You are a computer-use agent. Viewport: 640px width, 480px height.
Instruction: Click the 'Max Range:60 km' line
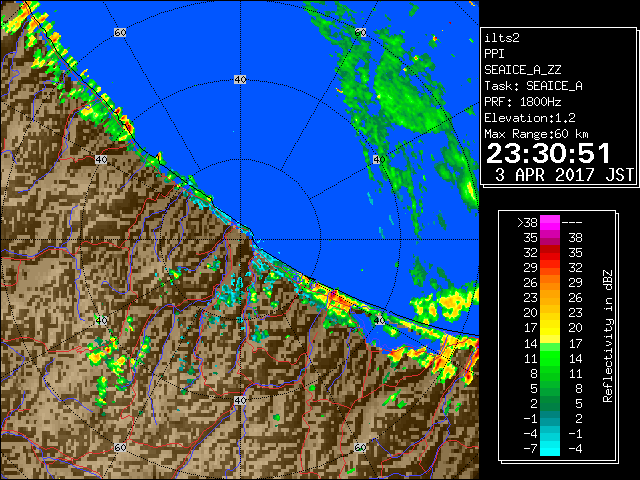pyautogui.click(x=536, y=134)
